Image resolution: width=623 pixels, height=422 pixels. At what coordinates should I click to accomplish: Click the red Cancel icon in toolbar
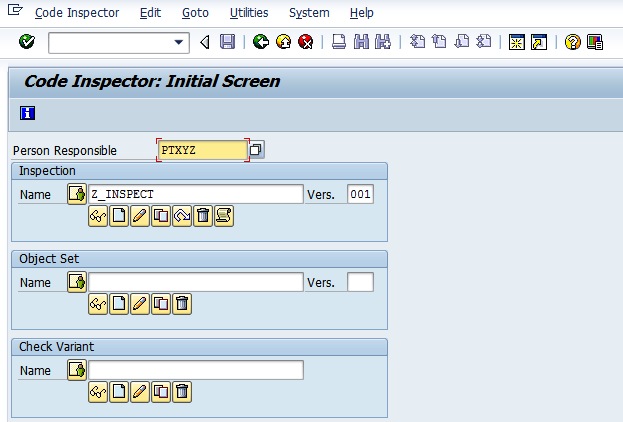tap(306, 42)
